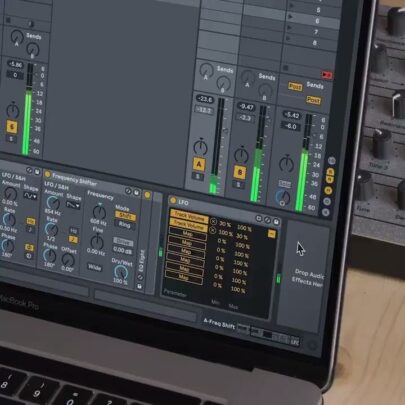Image resolution: width=405 pixels, height=405 pixels.
Task: Remove the second Track Volume mapping
Action: point(213,230)
